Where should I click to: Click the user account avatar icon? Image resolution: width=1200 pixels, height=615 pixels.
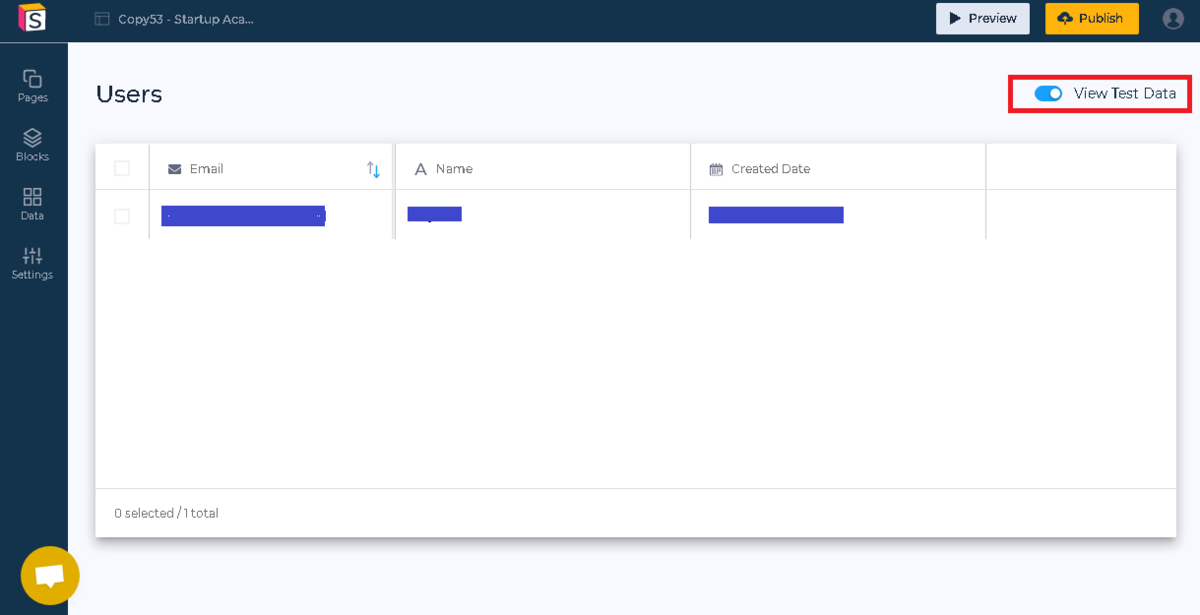coord(1173,18)
